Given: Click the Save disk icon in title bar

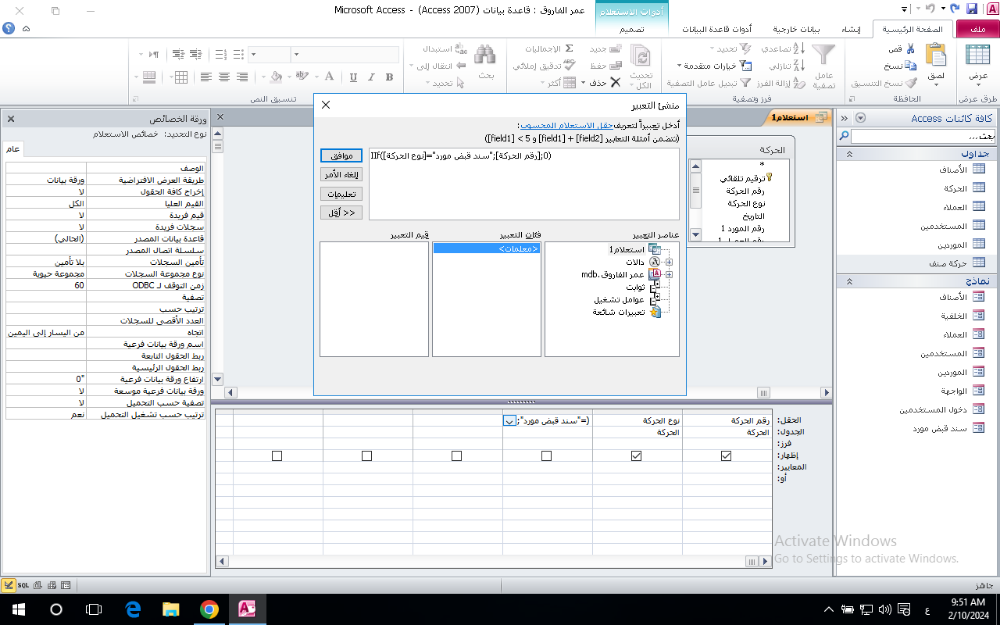Looking at the screenshot, I should pos(971,8).
